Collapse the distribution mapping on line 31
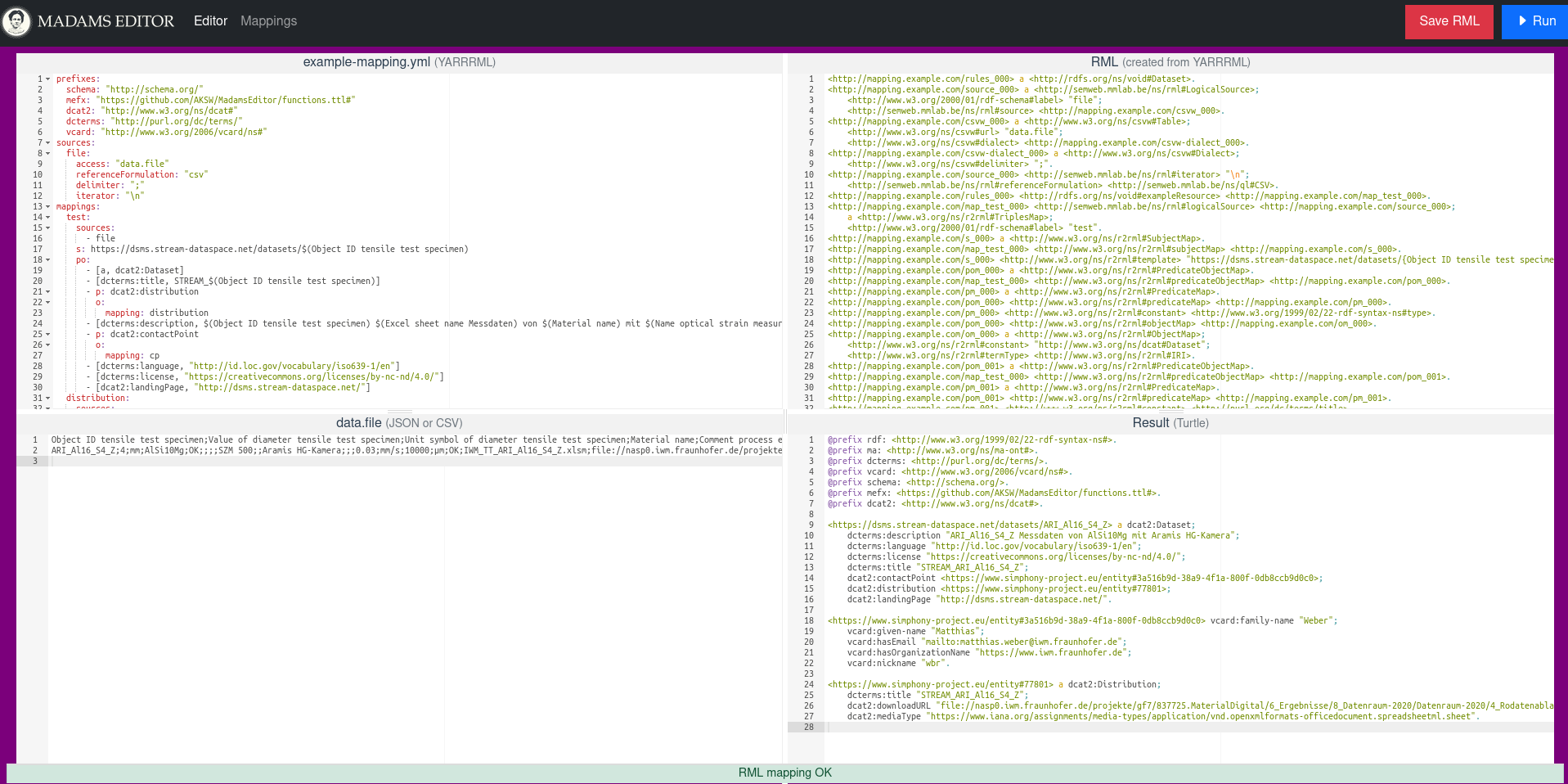The width and height of the screenshot is (1568, 784). point(47,399)
